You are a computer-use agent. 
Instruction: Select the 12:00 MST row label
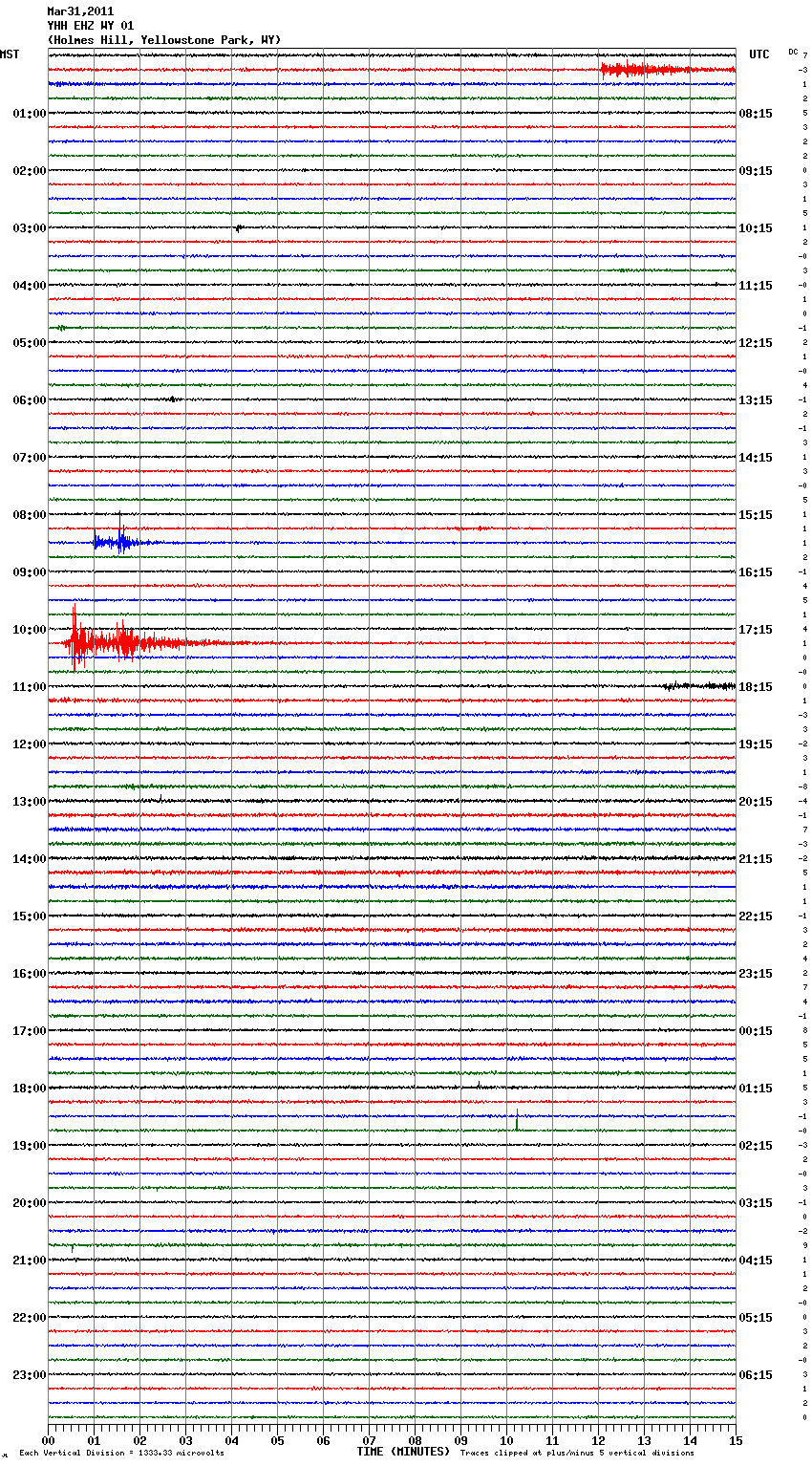pos(29,744)
